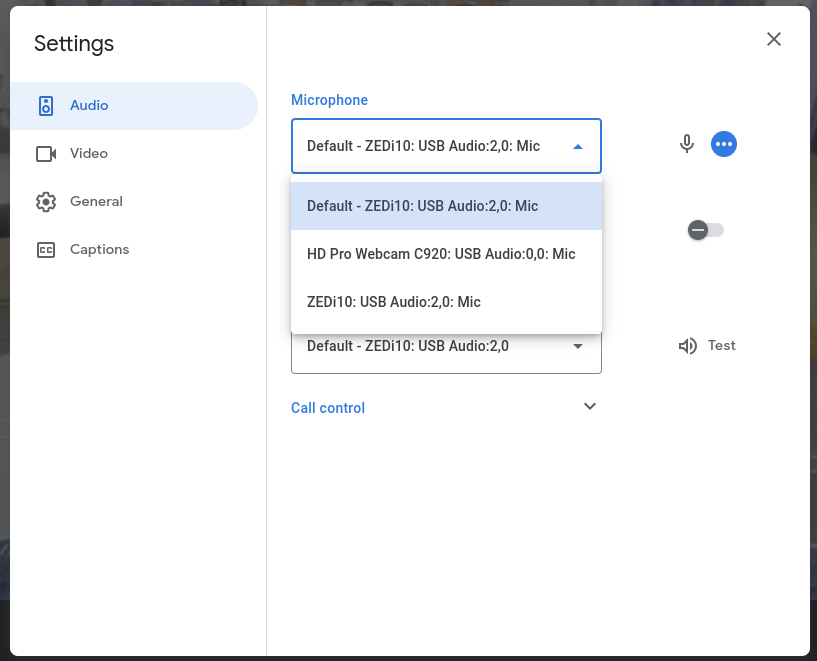
Task: Select HD Pro Webcam C920 microphone option
Action: tap(441, 254)
